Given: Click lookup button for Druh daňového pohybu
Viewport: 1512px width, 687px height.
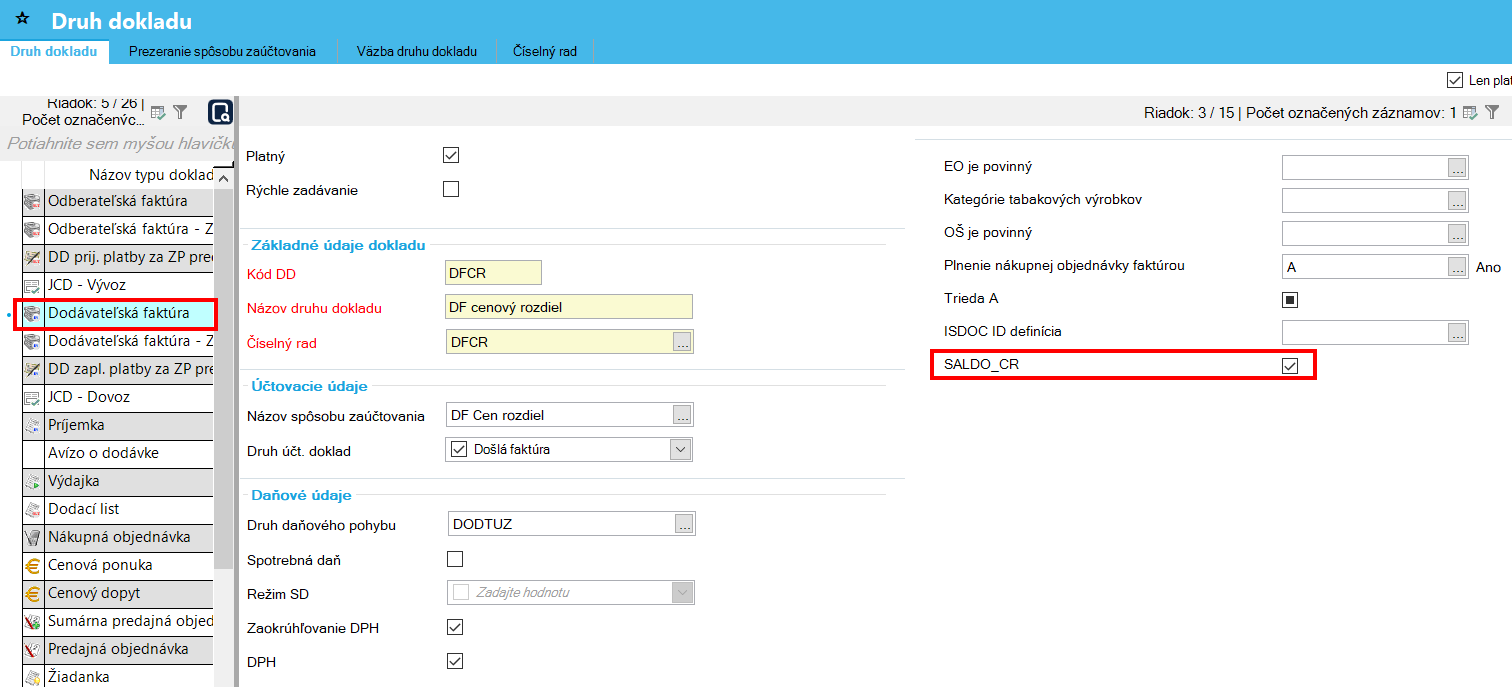Looking at the screenshot, I should (684, 524).
